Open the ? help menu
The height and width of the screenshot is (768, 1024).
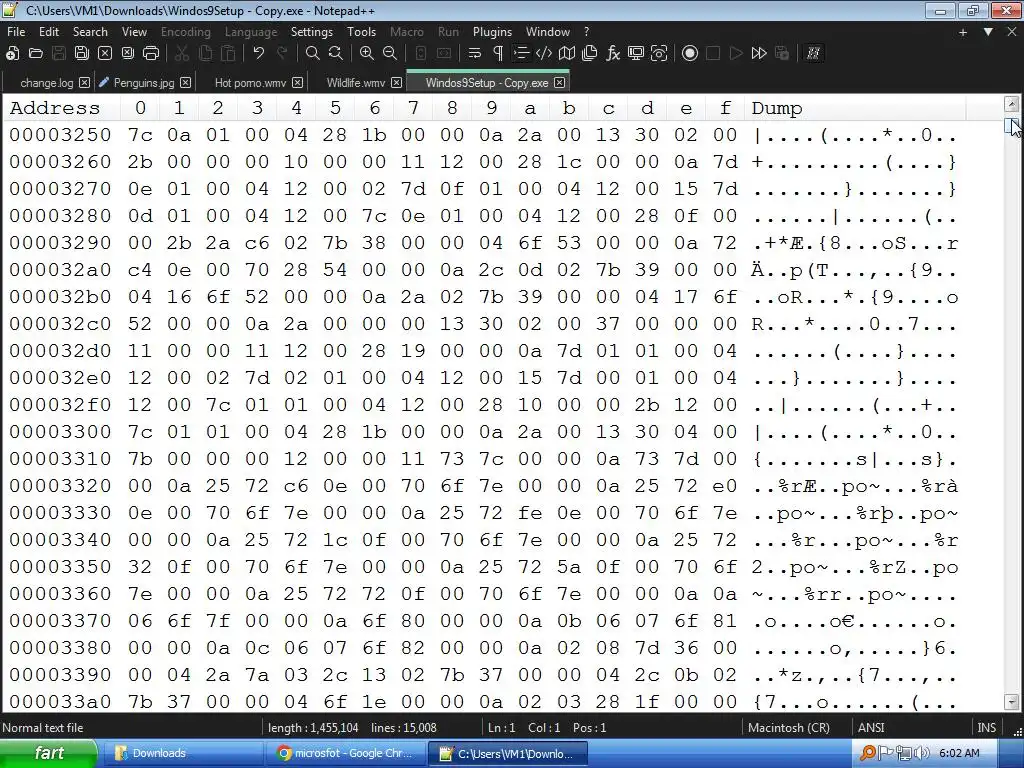(586, 31)
